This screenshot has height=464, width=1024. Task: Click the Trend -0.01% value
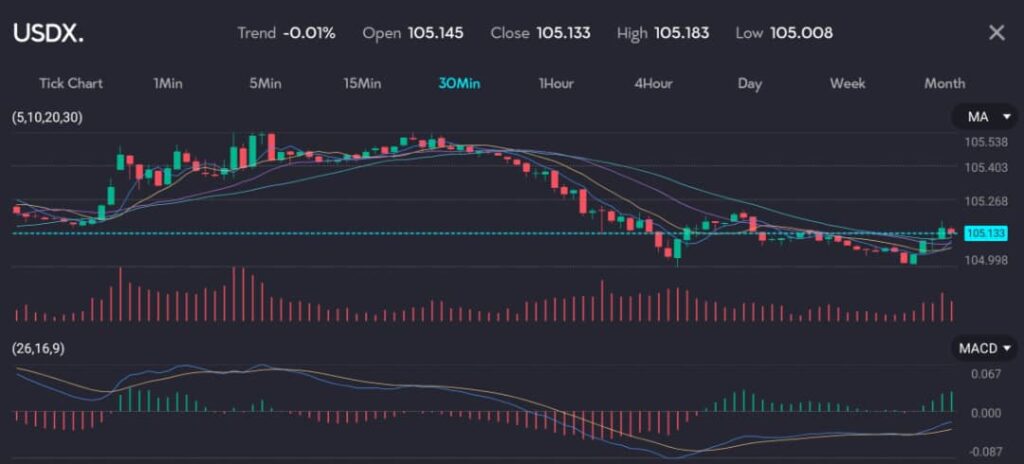(309, 33)
